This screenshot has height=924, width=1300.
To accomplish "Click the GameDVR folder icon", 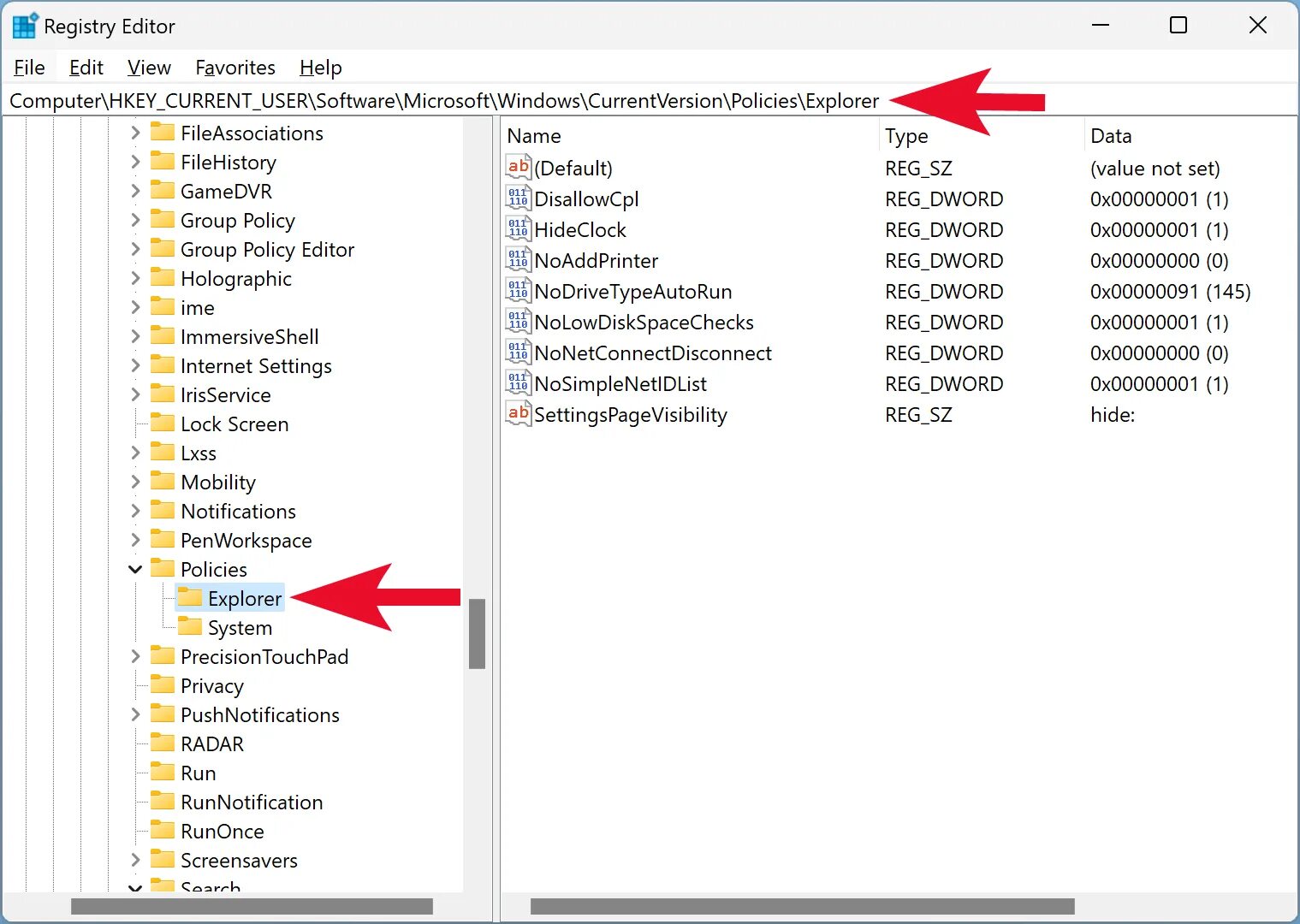I will coord(162,190).
